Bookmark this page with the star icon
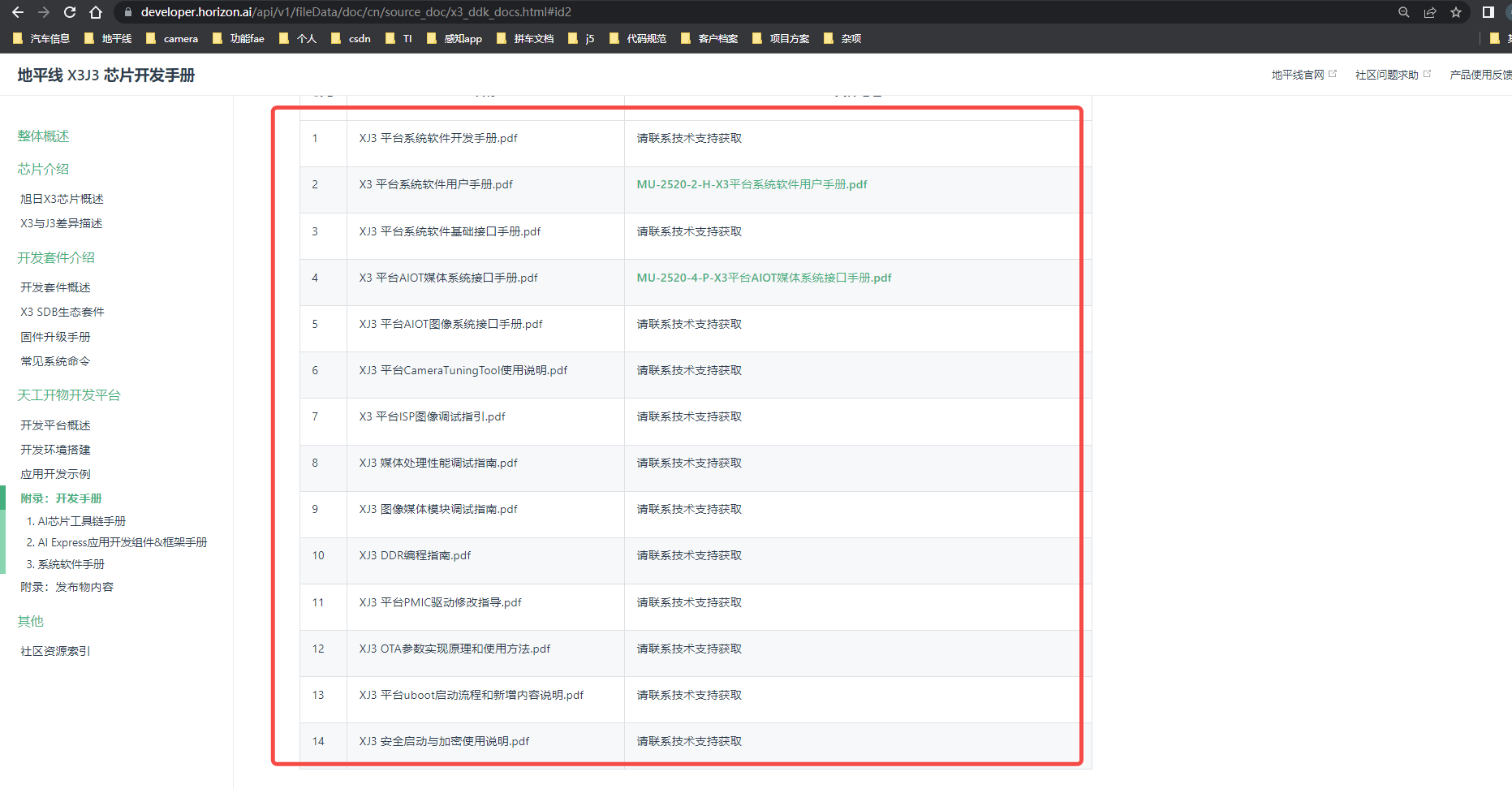 (x=1456, y=12)
